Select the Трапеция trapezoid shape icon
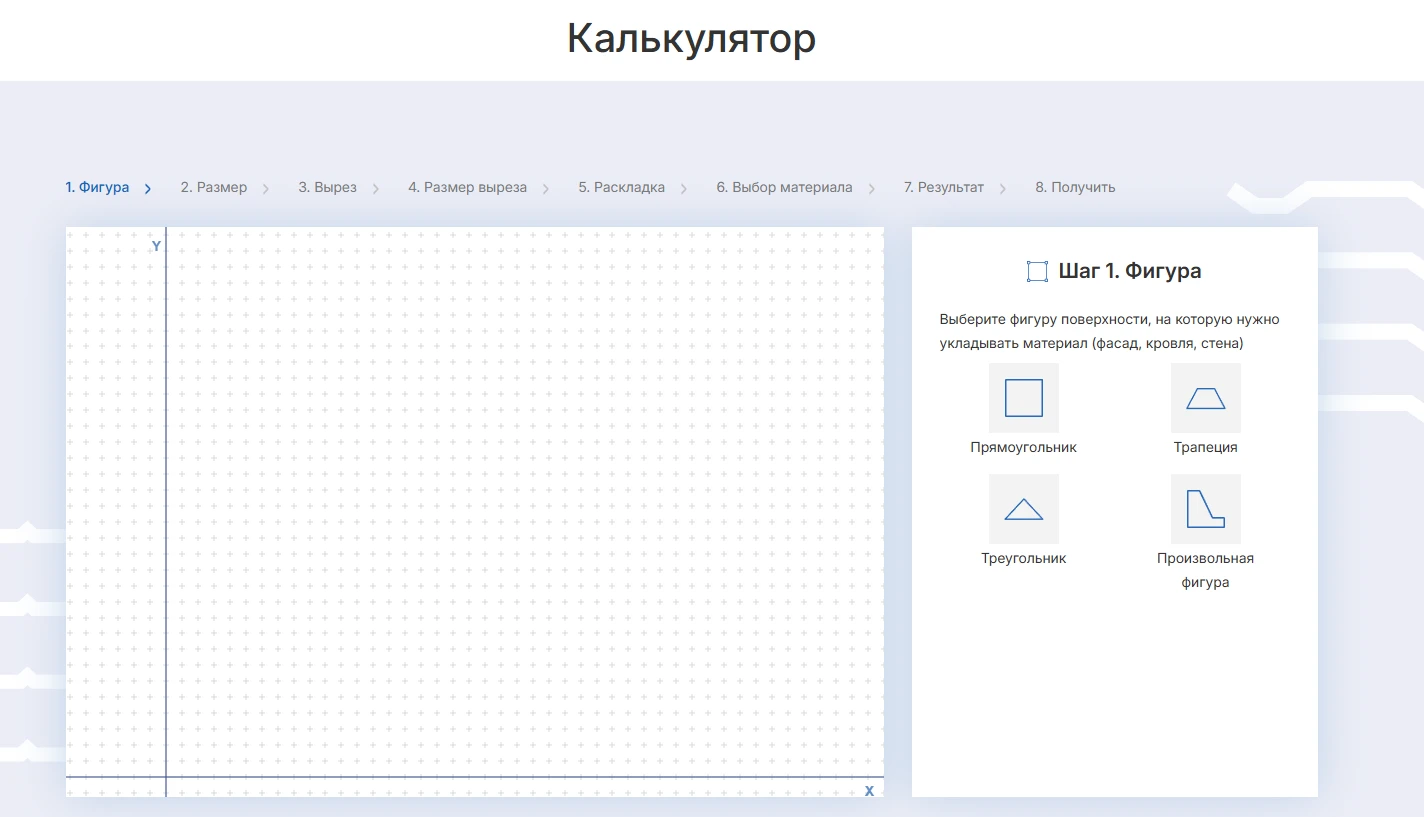1424x817 pixels. (x=1205, y=398)
